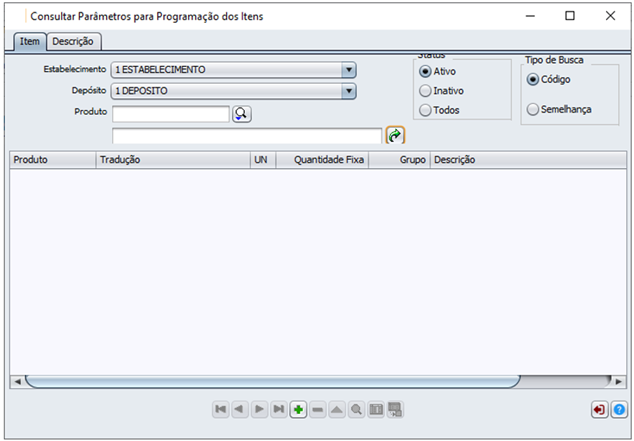Image resolution: width=634 pixels, height=441 pixels.
Task: Click the product search magnifier icon
Action: pos(242,114)
